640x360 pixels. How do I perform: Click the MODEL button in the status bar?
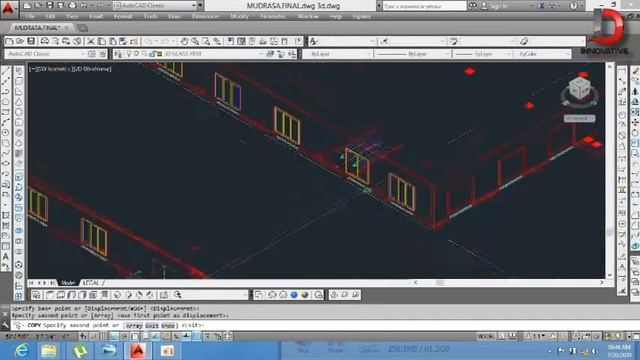[486, 336]
